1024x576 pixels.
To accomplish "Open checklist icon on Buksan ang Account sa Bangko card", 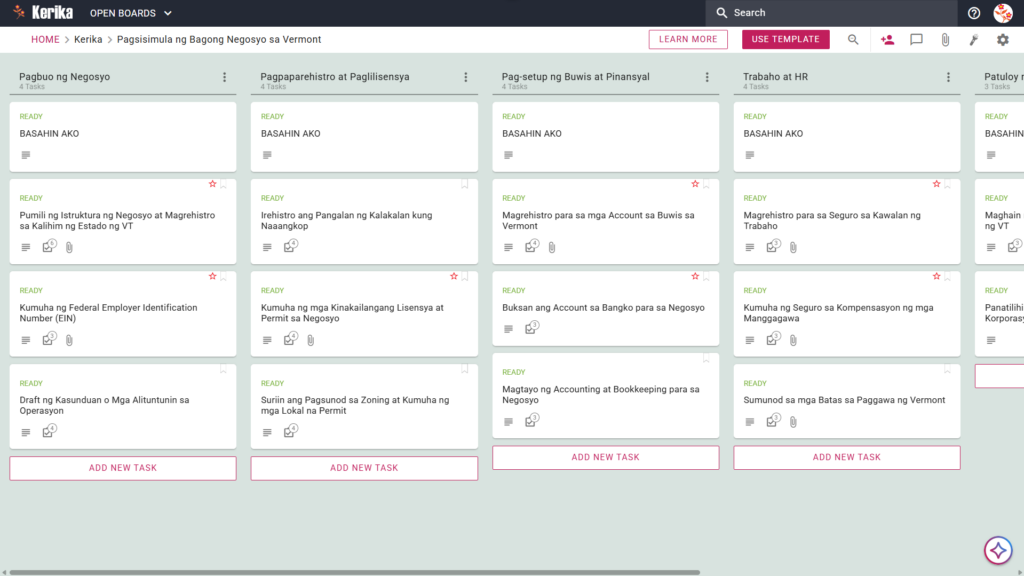I will coord(532,328).
